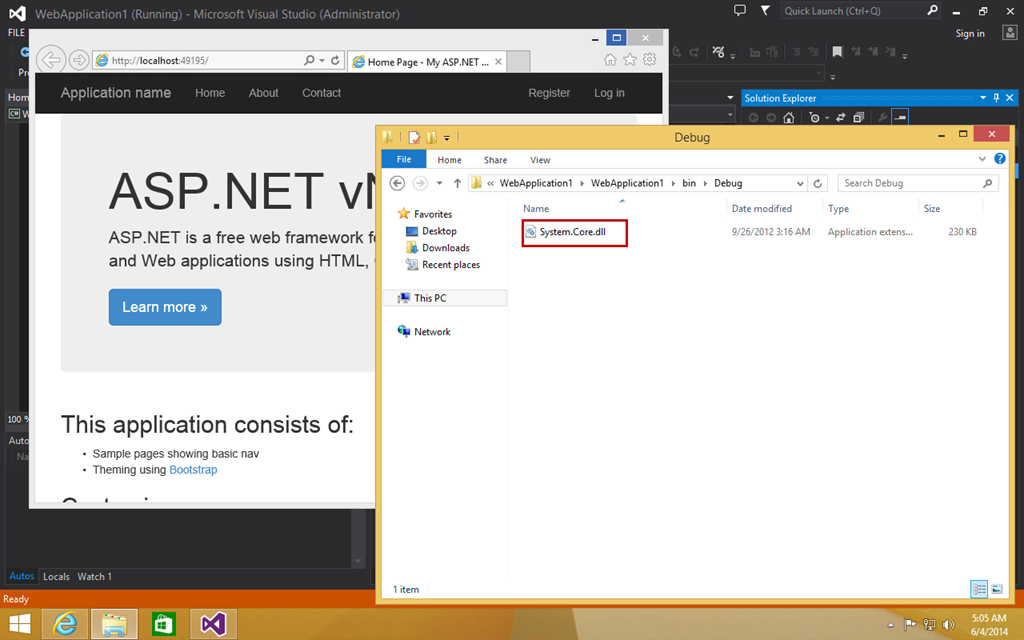Switch to the Locals tab
1024x640 pixels.
pos(56,577)
